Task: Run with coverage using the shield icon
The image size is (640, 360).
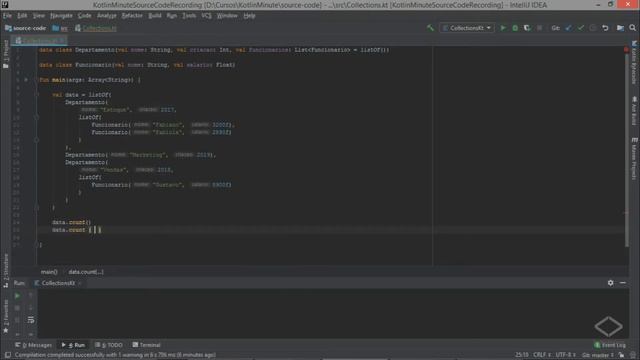Action: 527,28
